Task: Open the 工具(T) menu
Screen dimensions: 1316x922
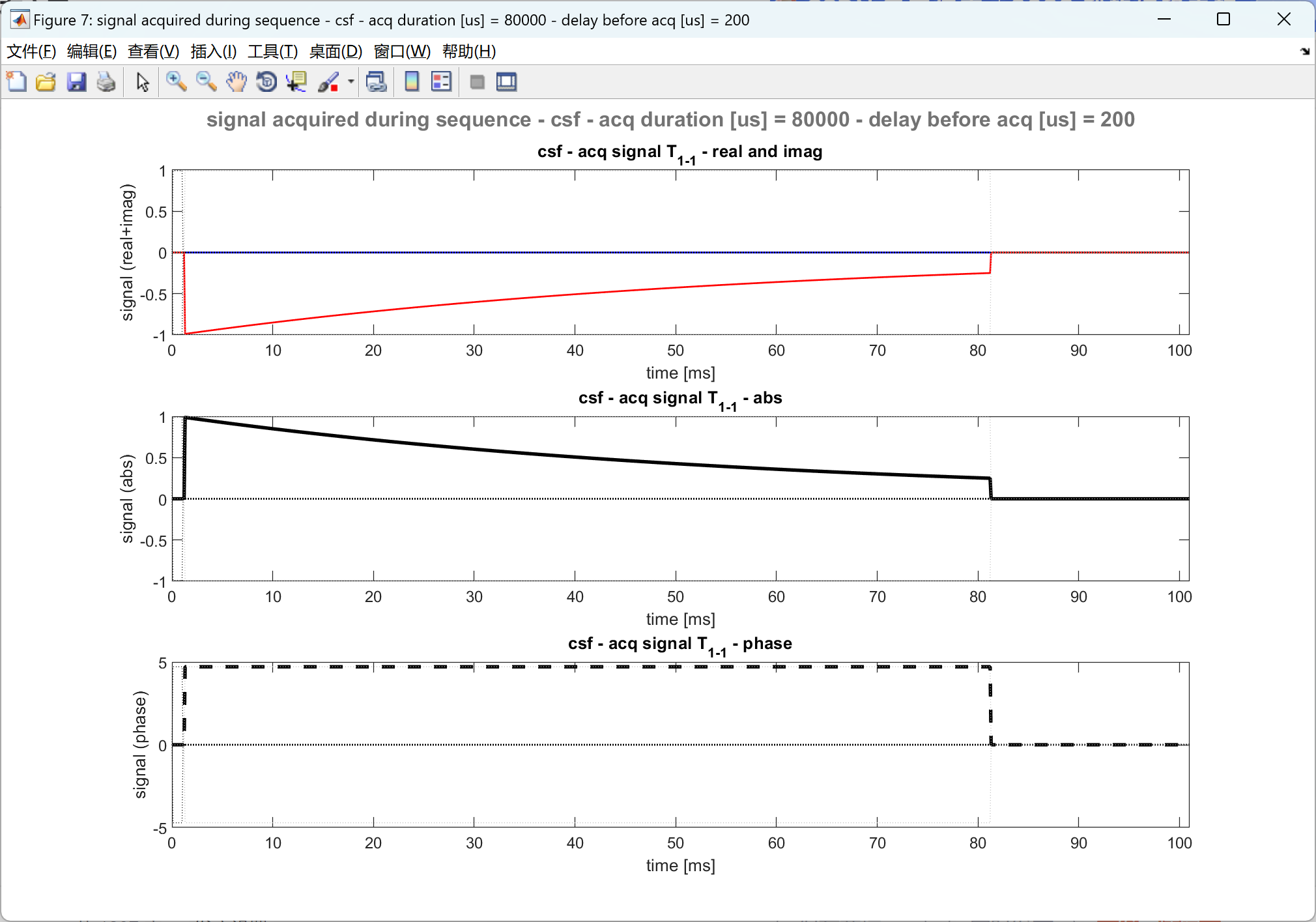Action: tap(272, 51)
